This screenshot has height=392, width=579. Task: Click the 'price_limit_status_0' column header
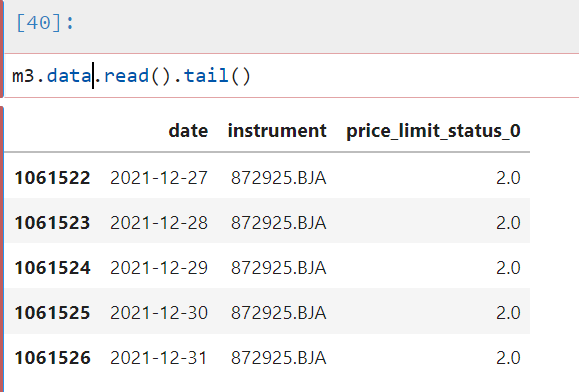click(x=433, y=131)
